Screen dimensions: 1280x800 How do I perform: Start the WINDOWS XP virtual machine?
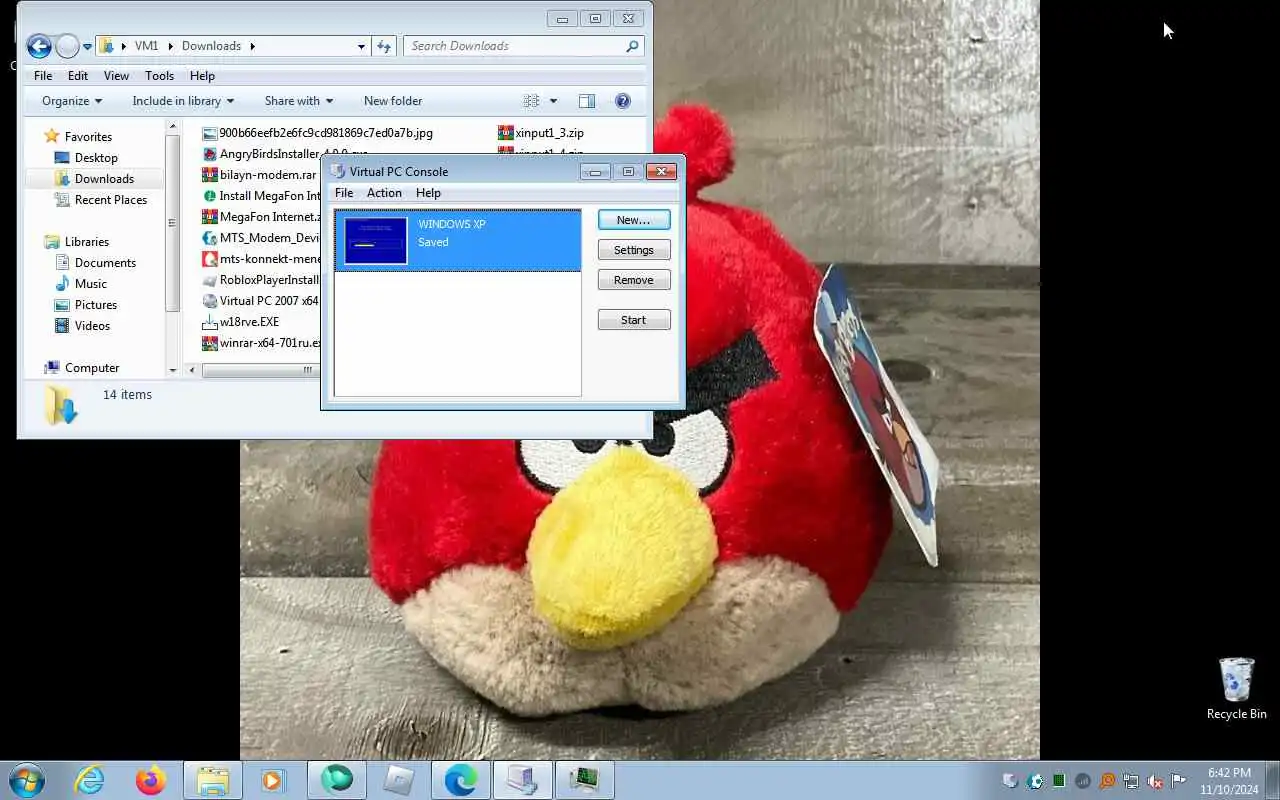(634, 320)
